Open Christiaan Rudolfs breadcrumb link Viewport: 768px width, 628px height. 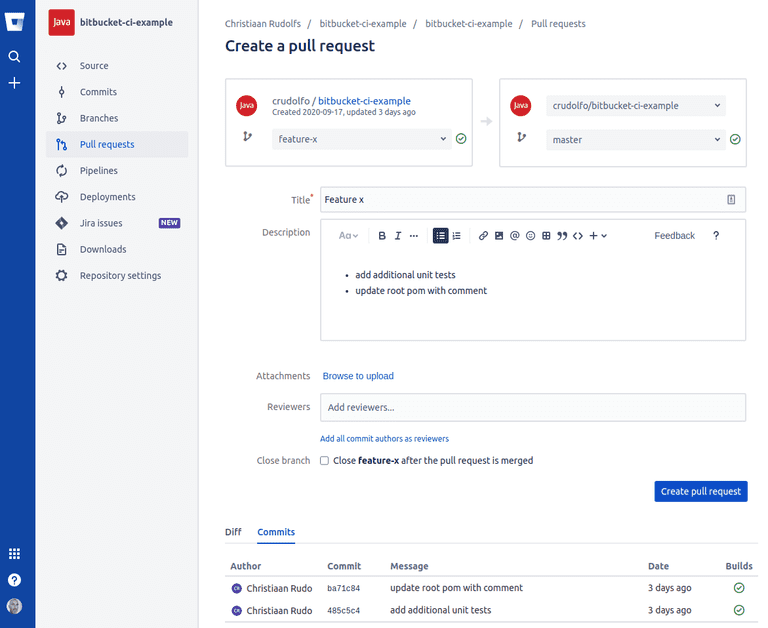coord(263,24)
